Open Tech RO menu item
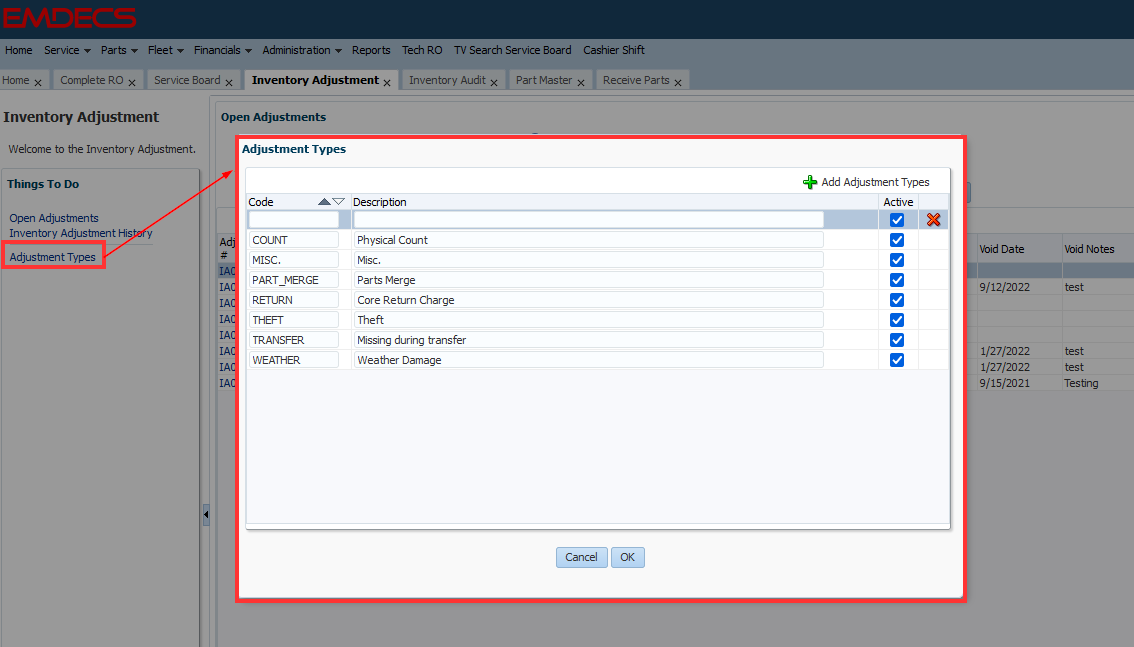This screenshot has width=1134, height=647. (422, 50)
